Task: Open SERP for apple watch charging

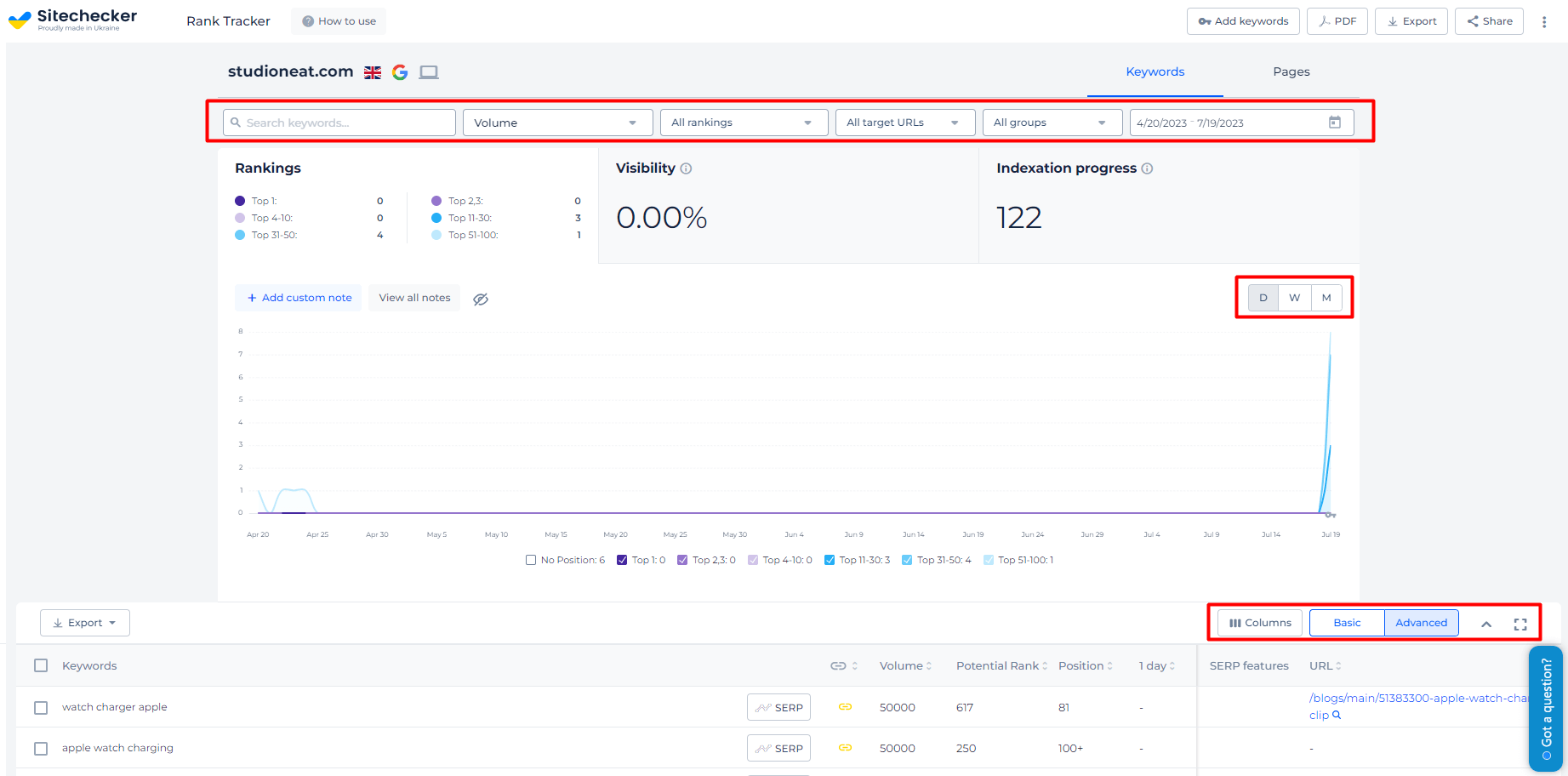Action: pyautogui.click(x=779, y=748)
